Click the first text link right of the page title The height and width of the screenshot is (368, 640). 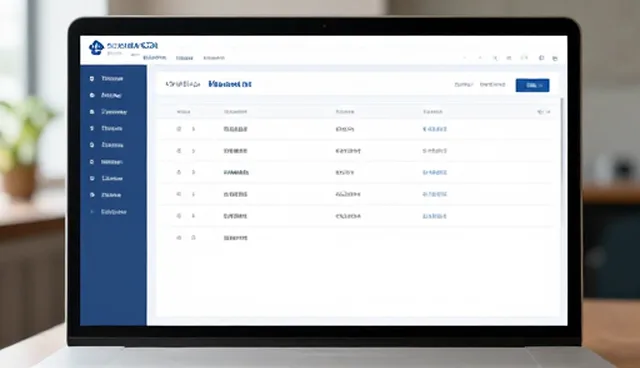pyautogui.click(x=464, y=84)
